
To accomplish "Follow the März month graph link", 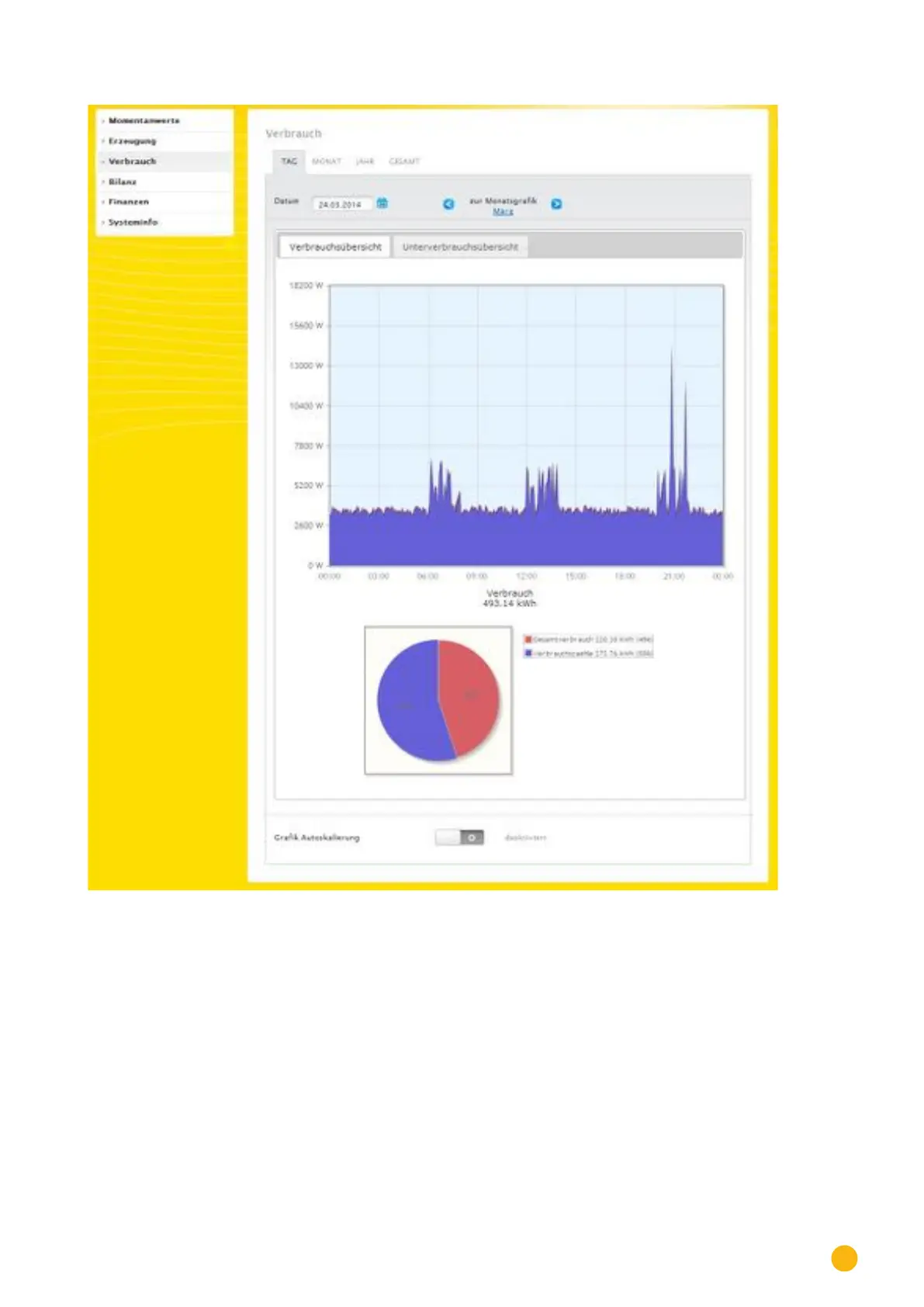I will tap(503, 211).
